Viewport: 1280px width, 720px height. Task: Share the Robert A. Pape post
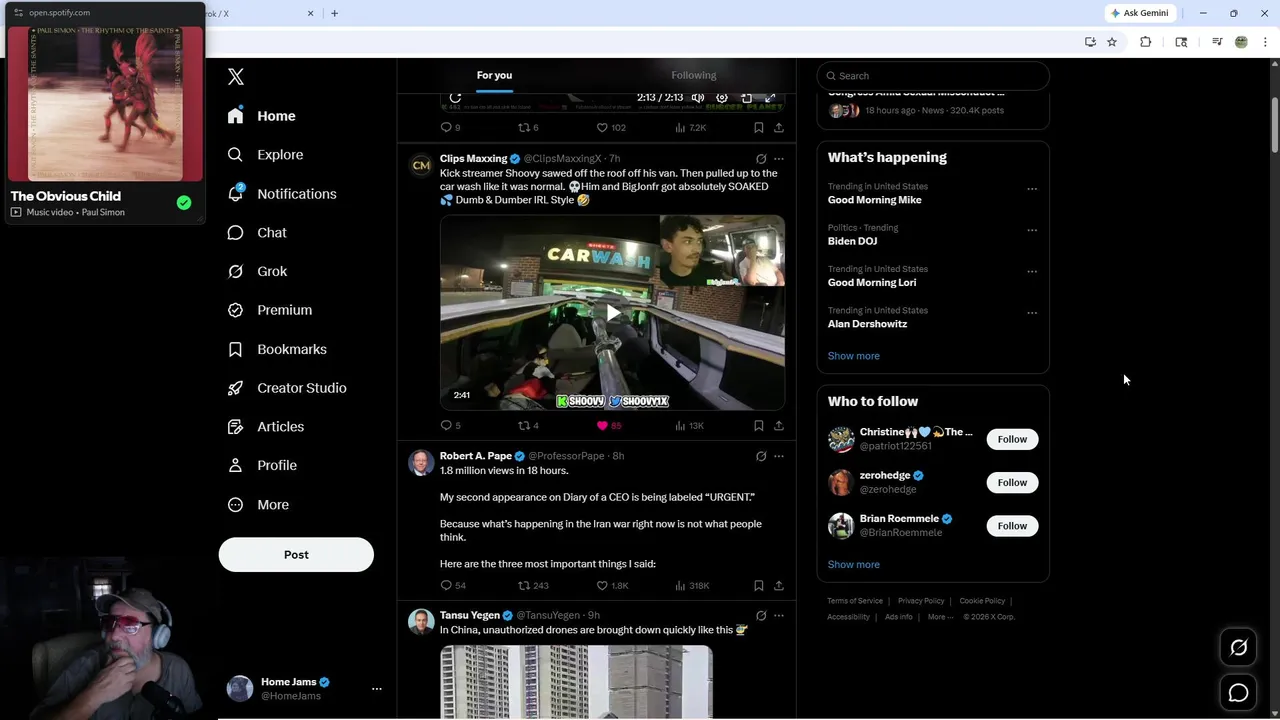pos(779,585)
